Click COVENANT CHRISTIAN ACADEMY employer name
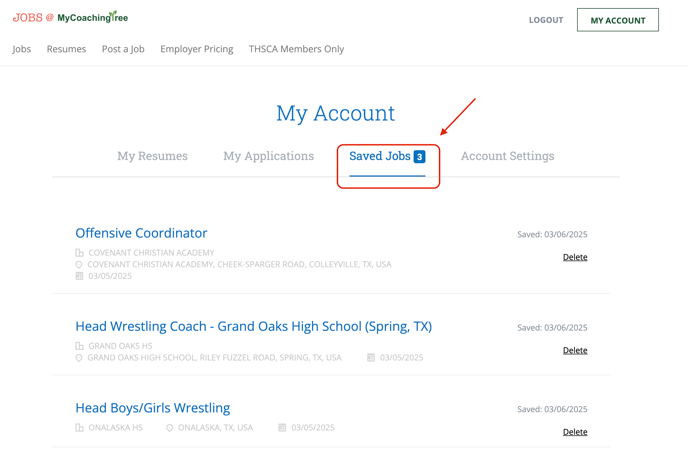 pos(151,253)
